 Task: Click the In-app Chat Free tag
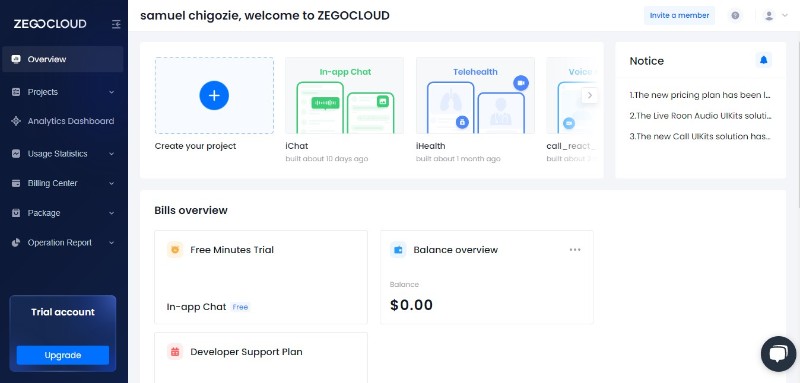240,307
